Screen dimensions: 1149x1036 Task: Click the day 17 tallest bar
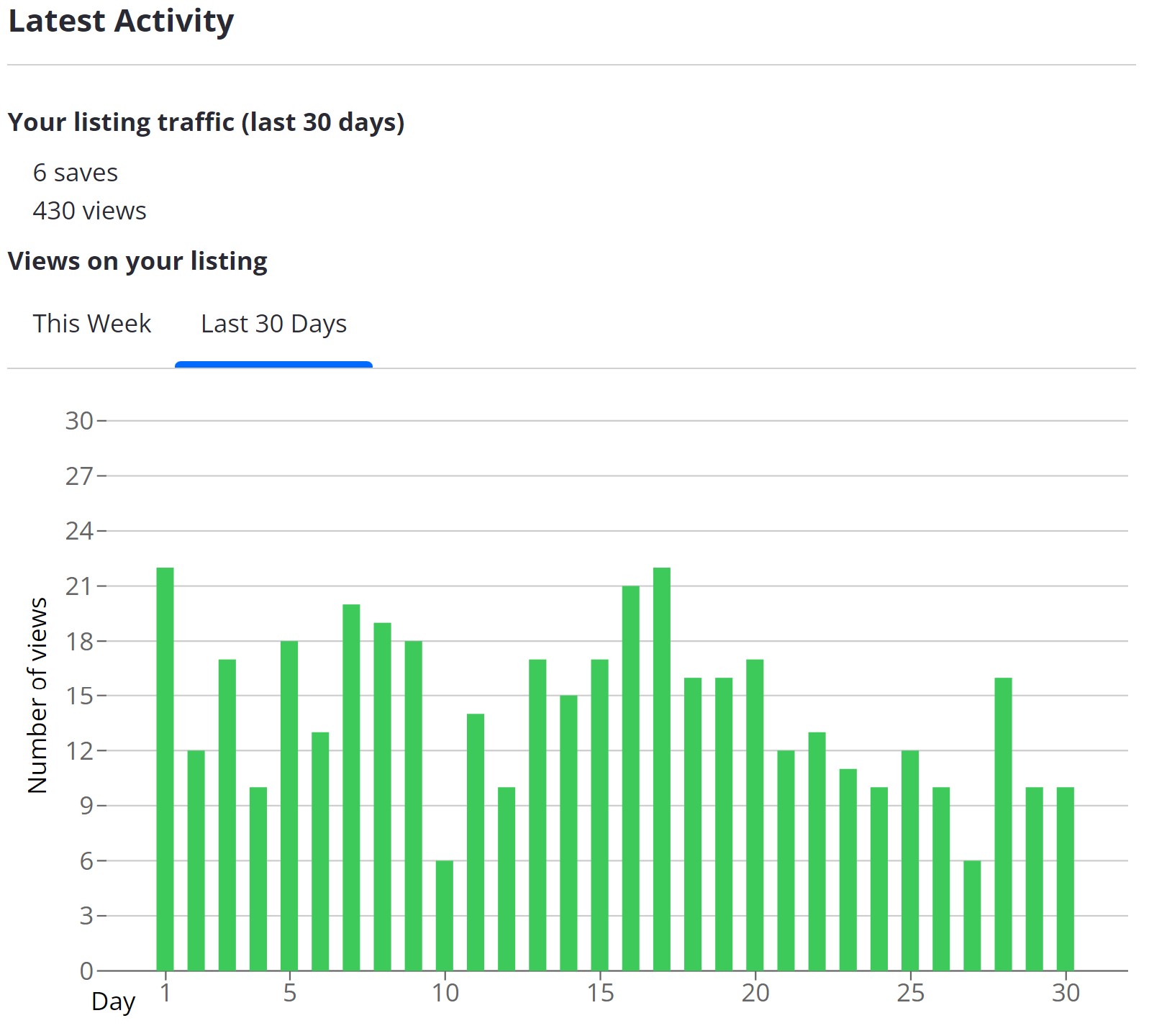click(662, 769)
